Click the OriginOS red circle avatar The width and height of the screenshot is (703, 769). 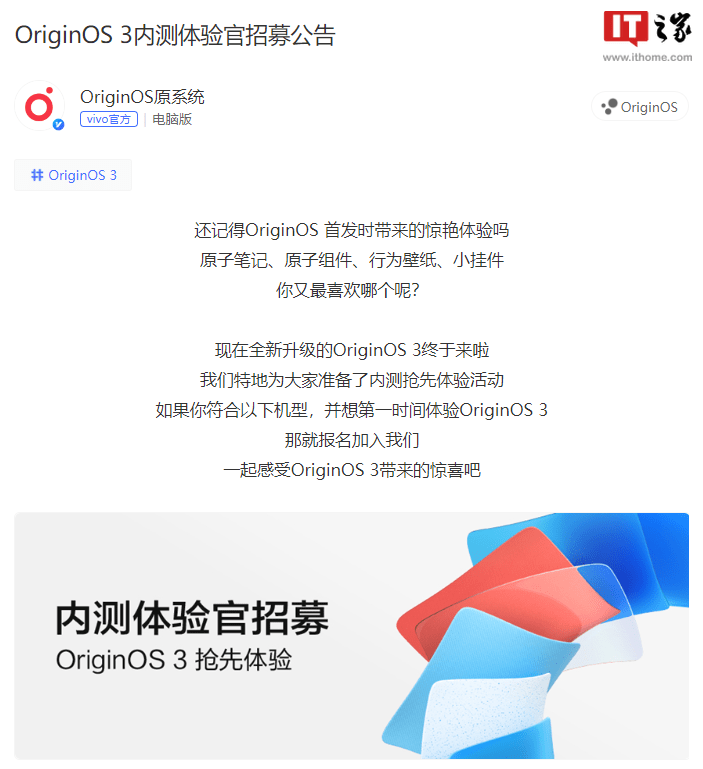39,105
